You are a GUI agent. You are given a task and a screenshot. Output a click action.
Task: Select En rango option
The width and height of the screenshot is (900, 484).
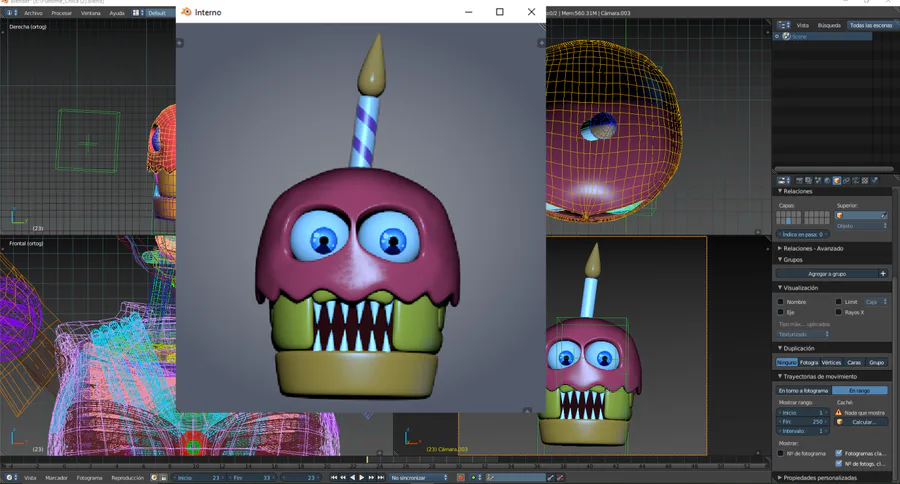859,391
